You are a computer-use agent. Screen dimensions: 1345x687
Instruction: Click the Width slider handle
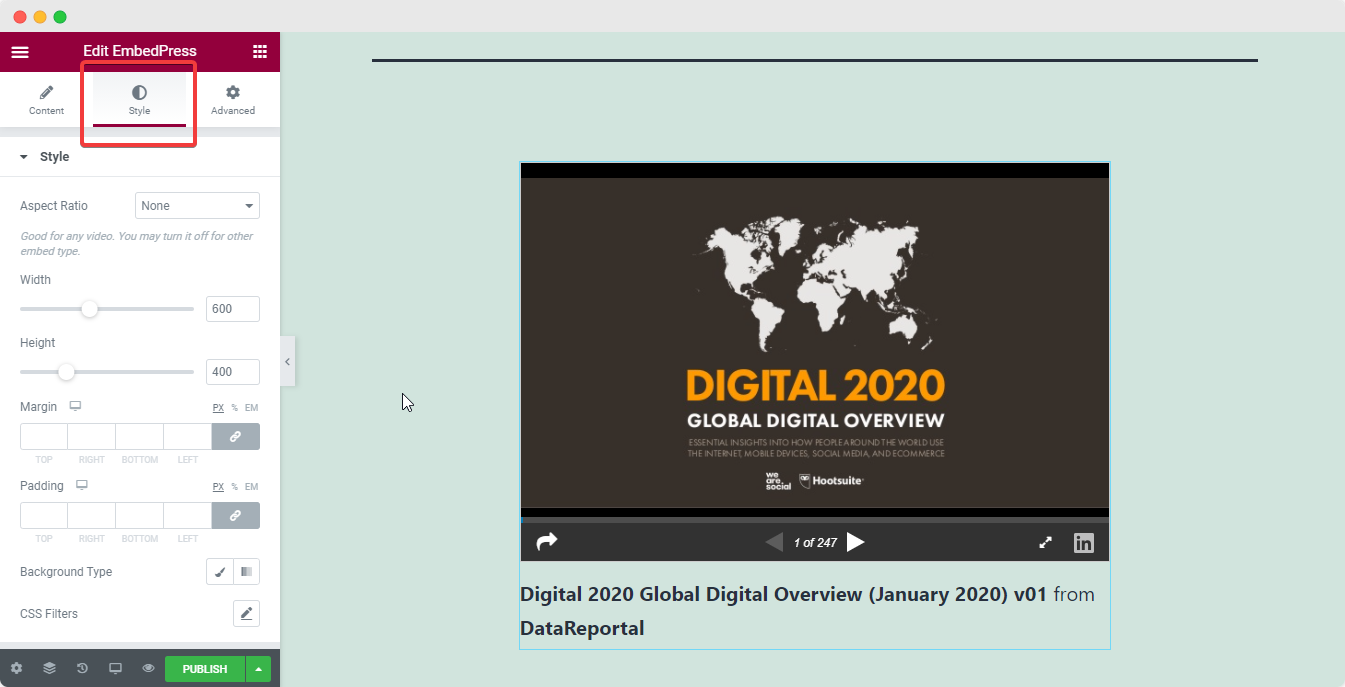(89, 309)
